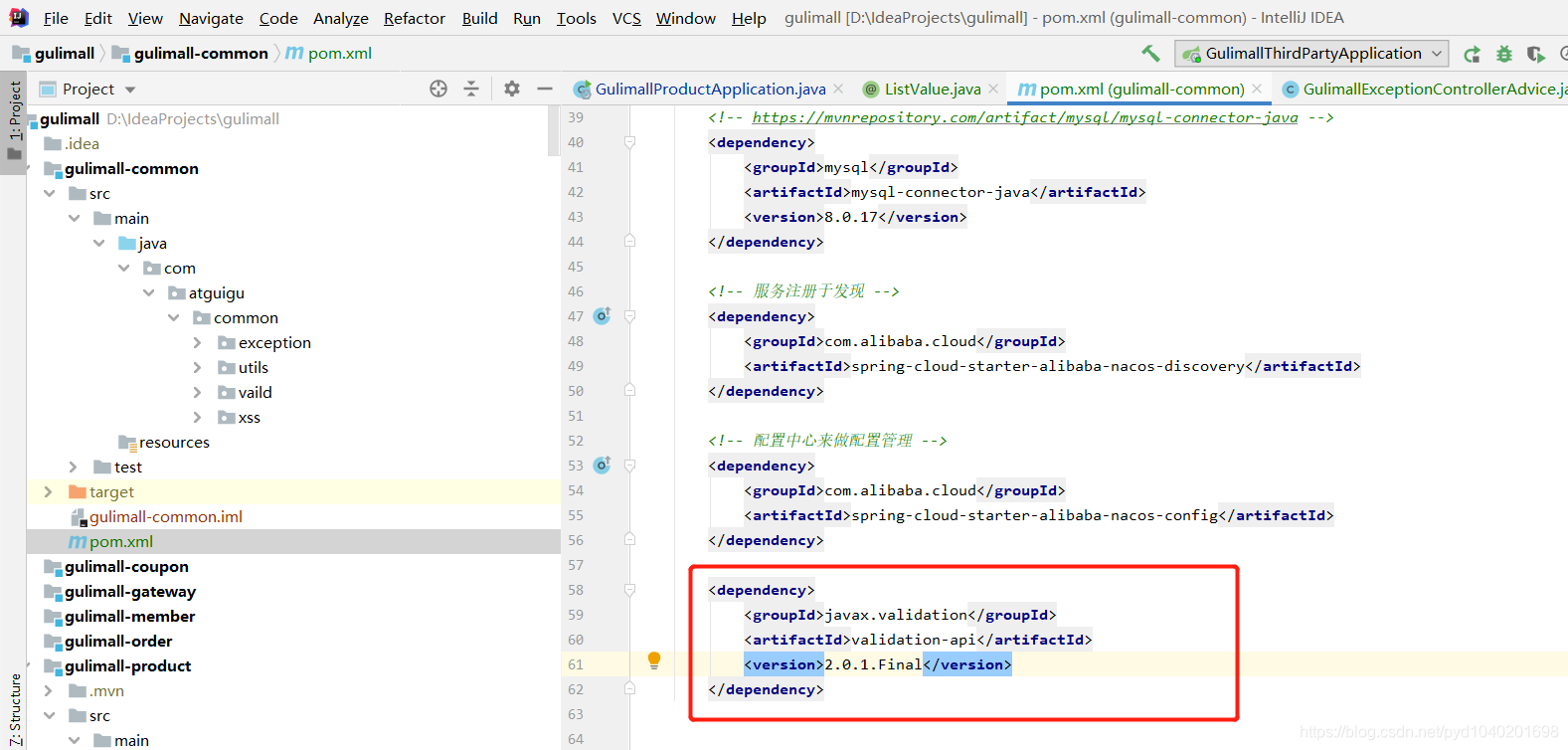Run GulimallThirdPartyApplication with the rerun icon

click(1473, 54)
